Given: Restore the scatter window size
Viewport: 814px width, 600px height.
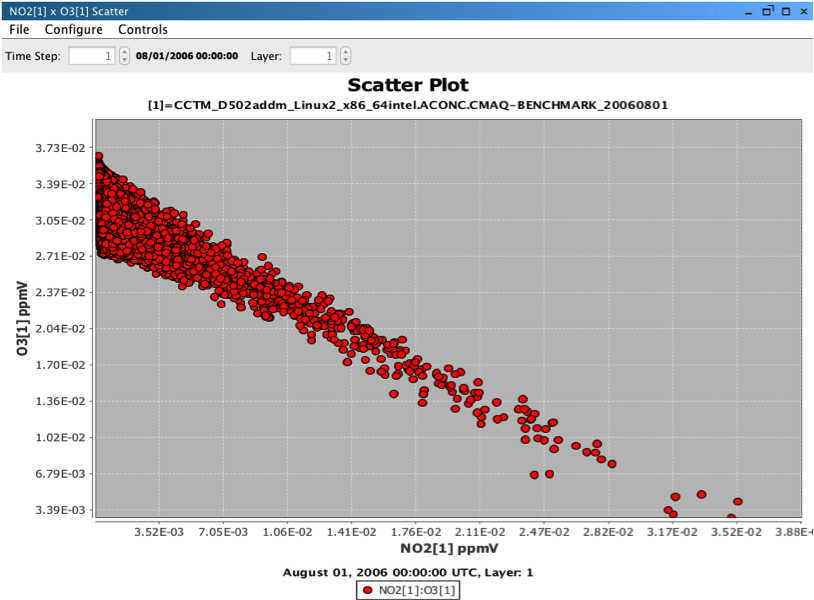Looking at the screenshot, I should [768, 11].
